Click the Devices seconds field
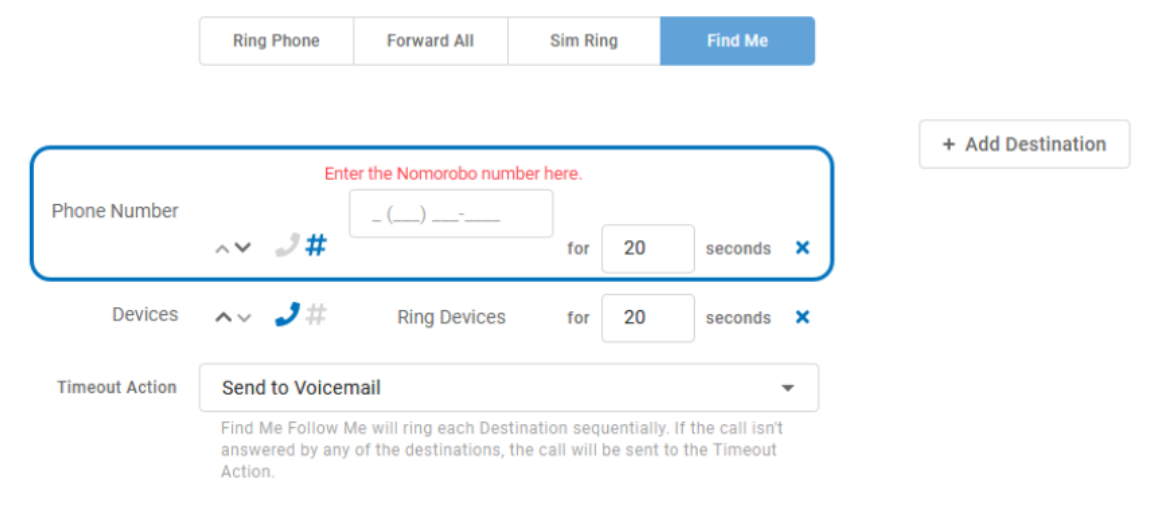 pyautogui.click(x=647, y=318)
